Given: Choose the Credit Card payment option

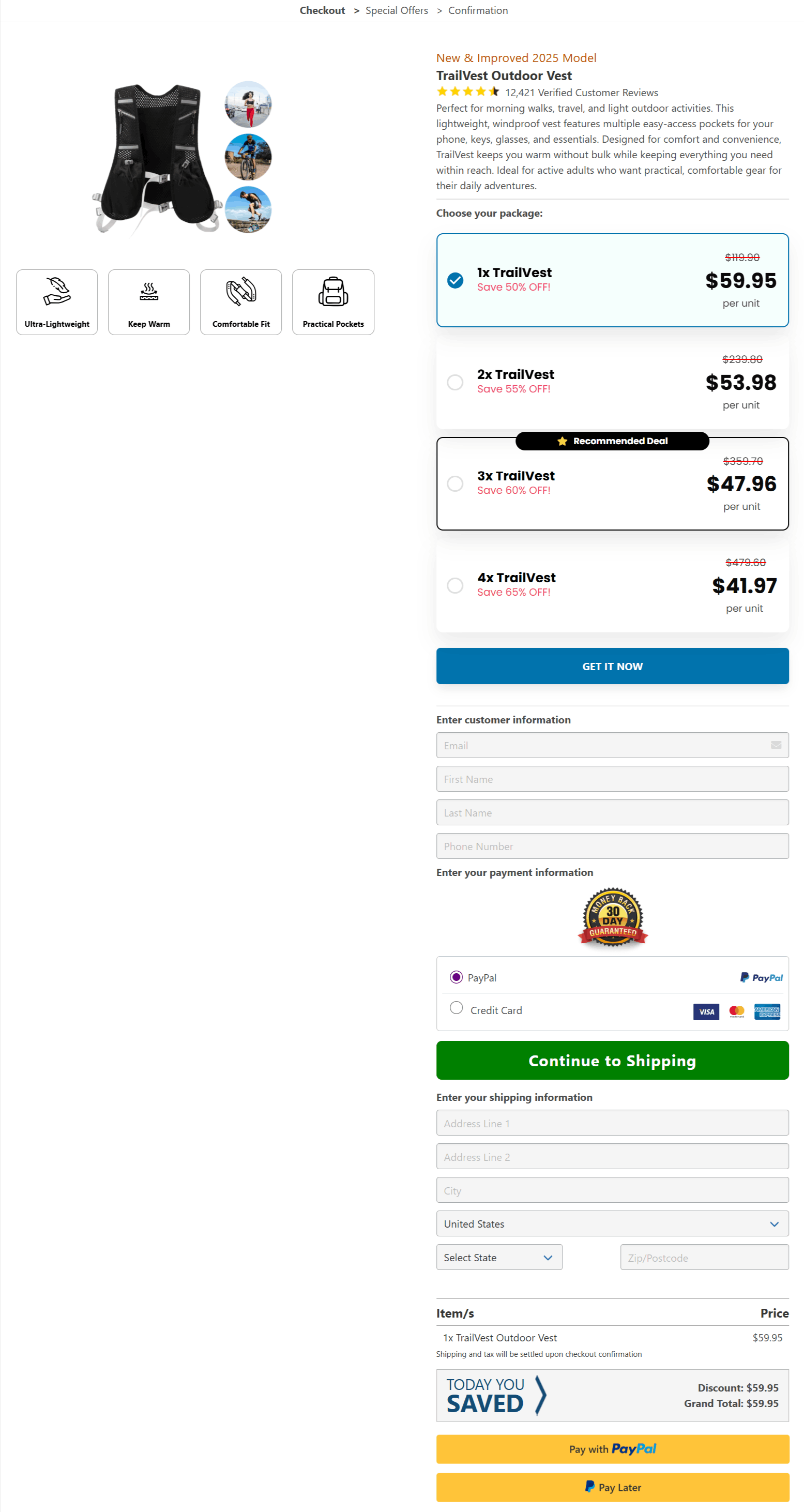Looking at the screenshot, I should point(456,1007).
